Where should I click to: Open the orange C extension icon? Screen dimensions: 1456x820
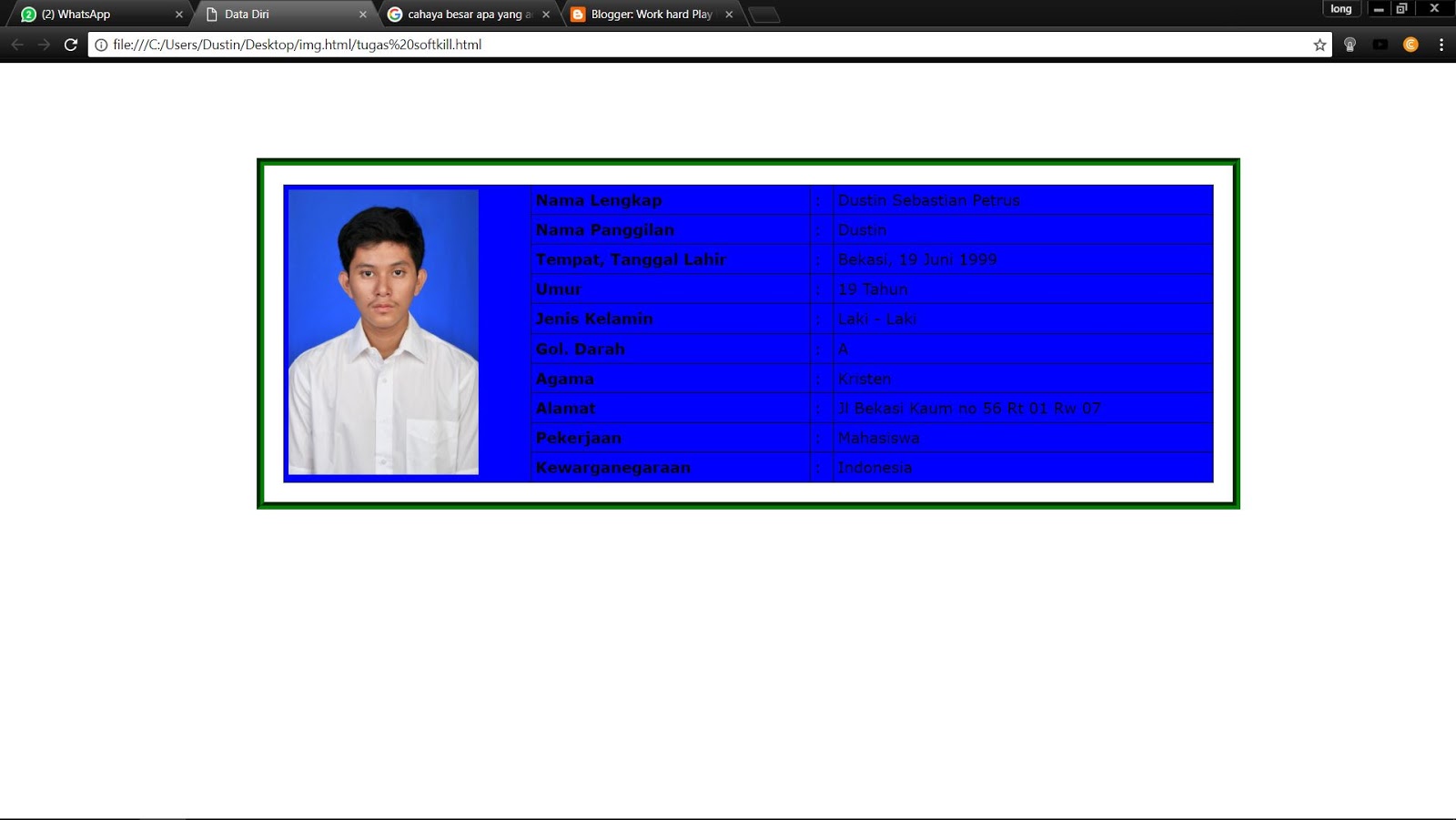(1411, 44)
